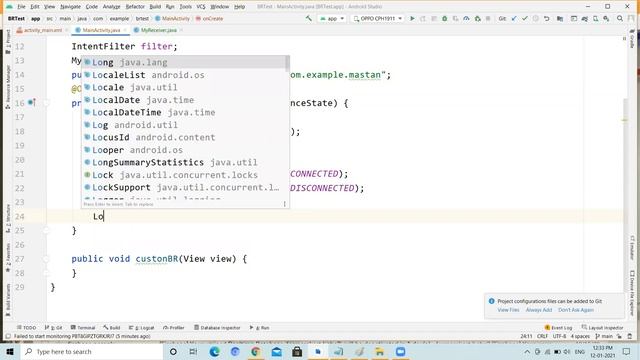This screenshot has width=640, height=360.
Task: Open the Windows notification center icon
Action: pos(627,351)
